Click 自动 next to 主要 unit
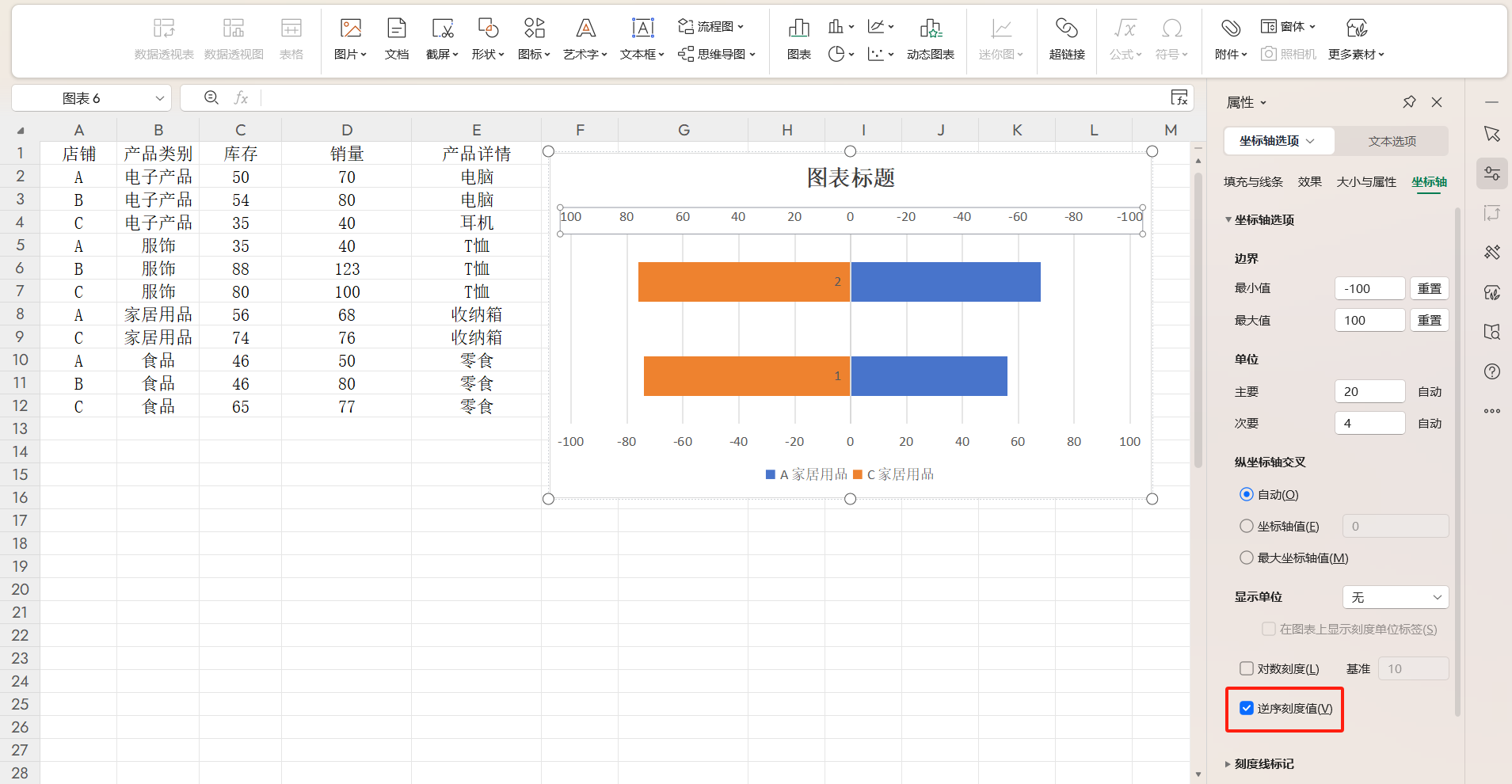1512x784 pixels. click(x=1430, y=391)
